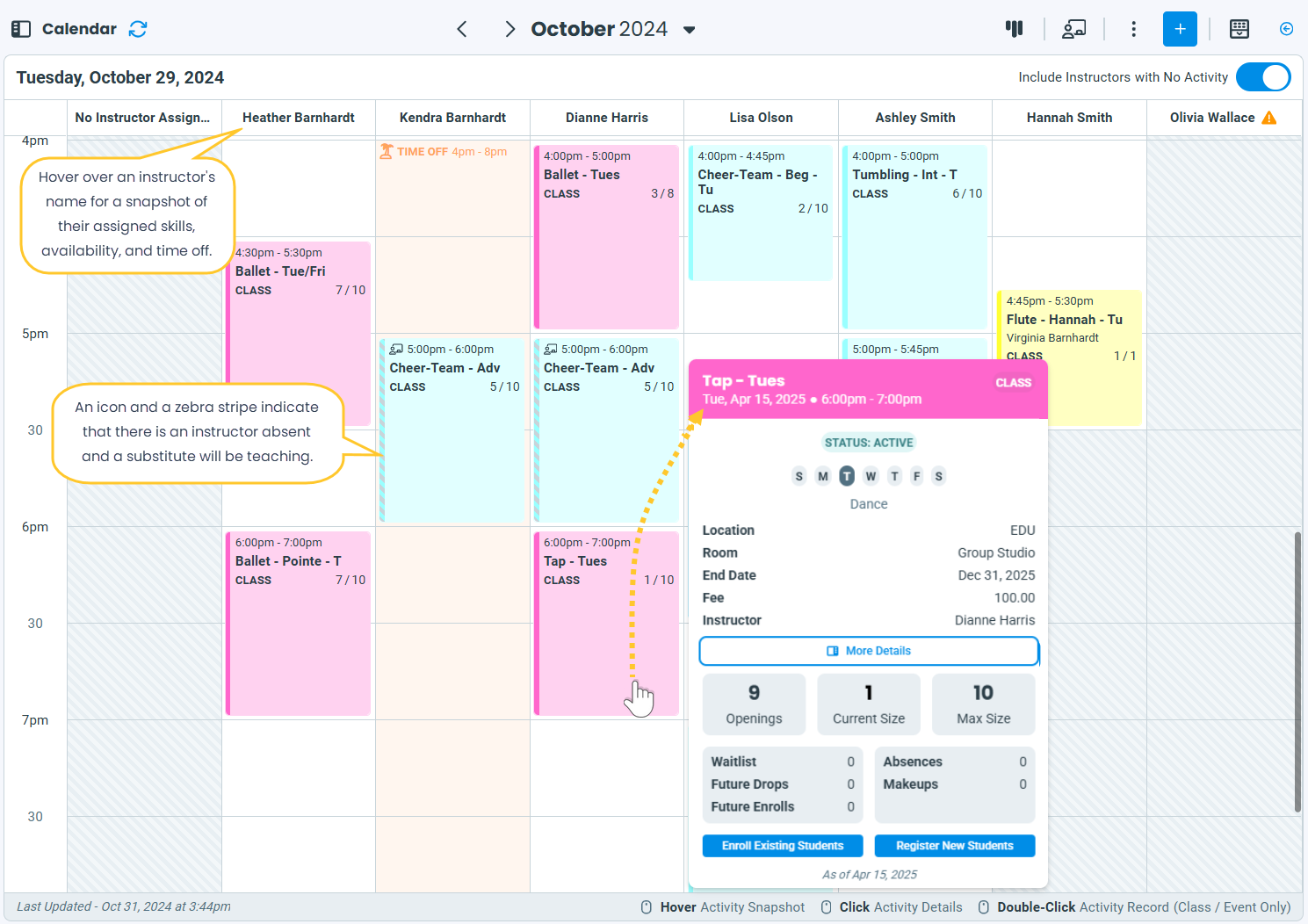This screenshot has height=924, width=1308.
Task: Click the blue plus add button
Action: (x=1180, y=29)
